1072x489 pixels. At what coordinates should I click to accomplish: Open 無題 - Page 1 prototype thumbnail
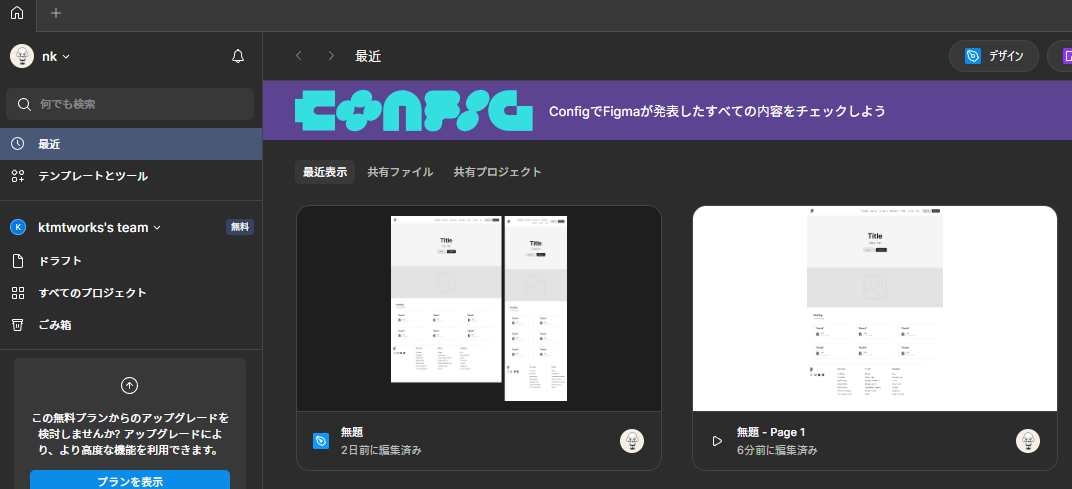(874, 308)
